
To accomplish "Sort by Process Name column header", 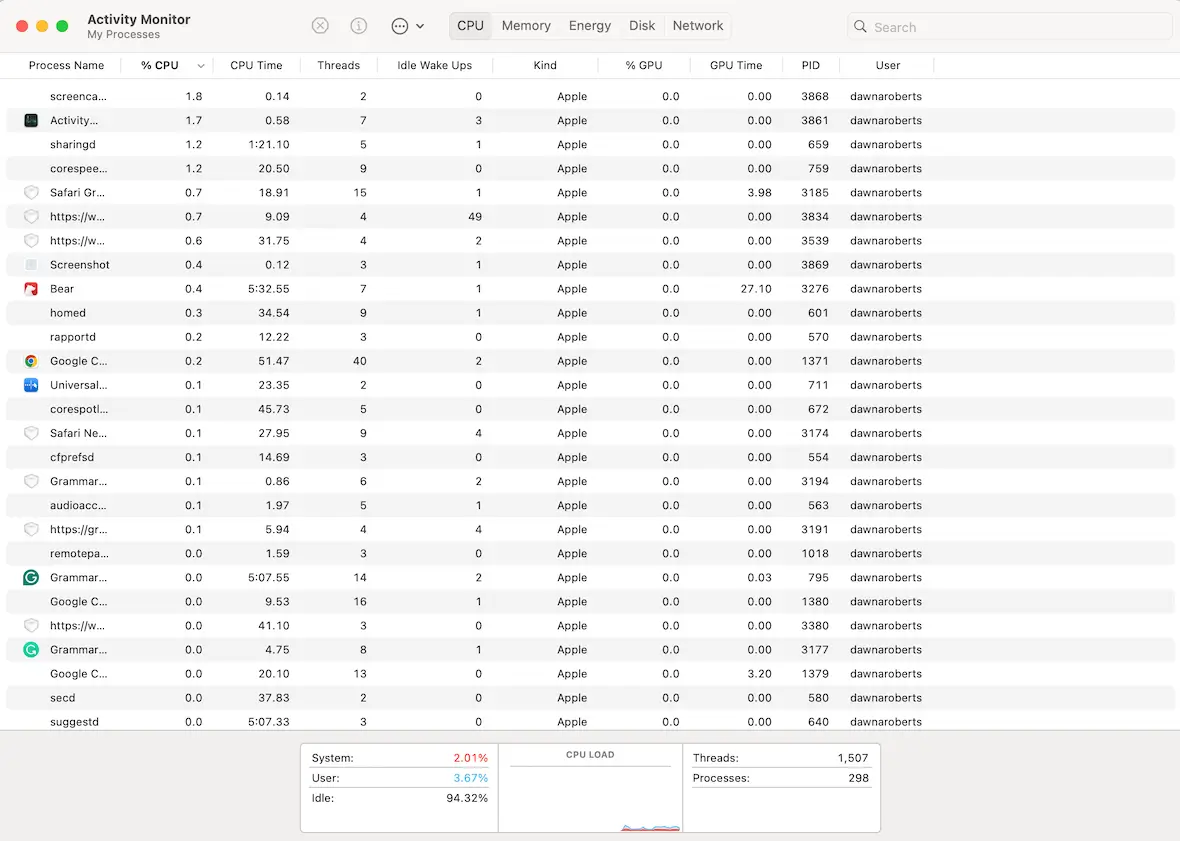I will click(x=66, y=65).
